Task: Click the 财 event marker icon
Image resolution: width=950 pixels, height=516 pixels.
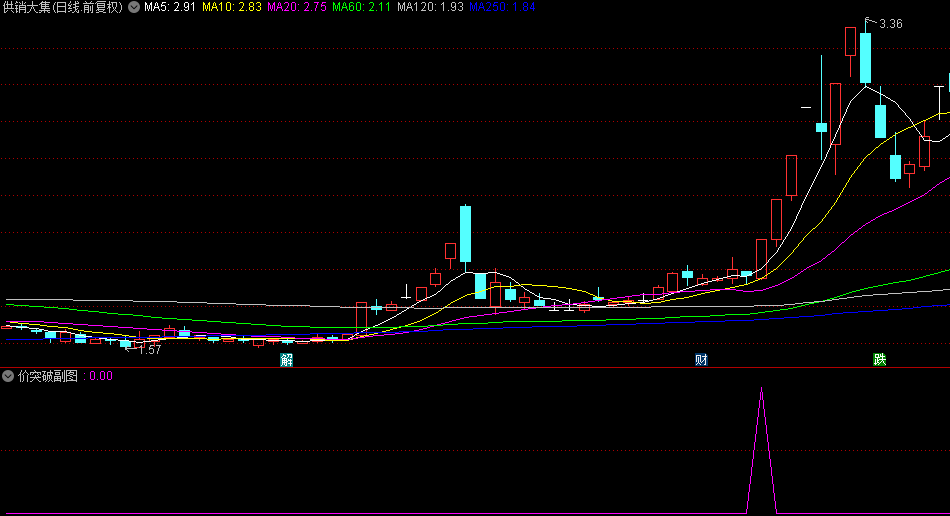Action: [702, 360]
